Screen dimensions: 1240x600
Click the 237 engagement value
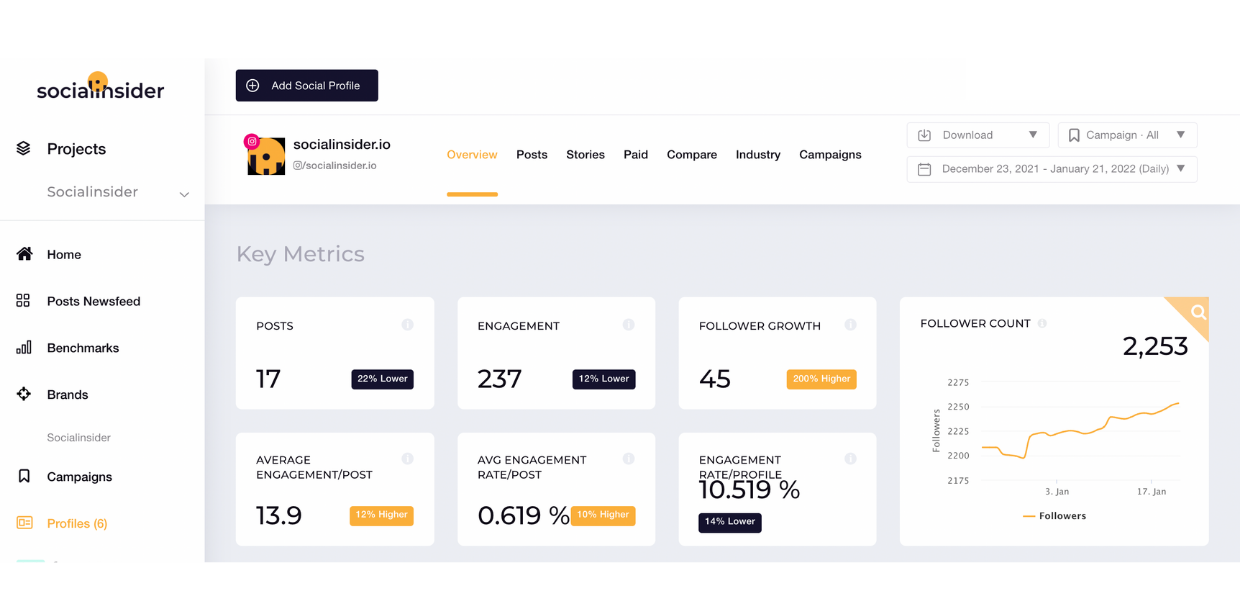500,379
